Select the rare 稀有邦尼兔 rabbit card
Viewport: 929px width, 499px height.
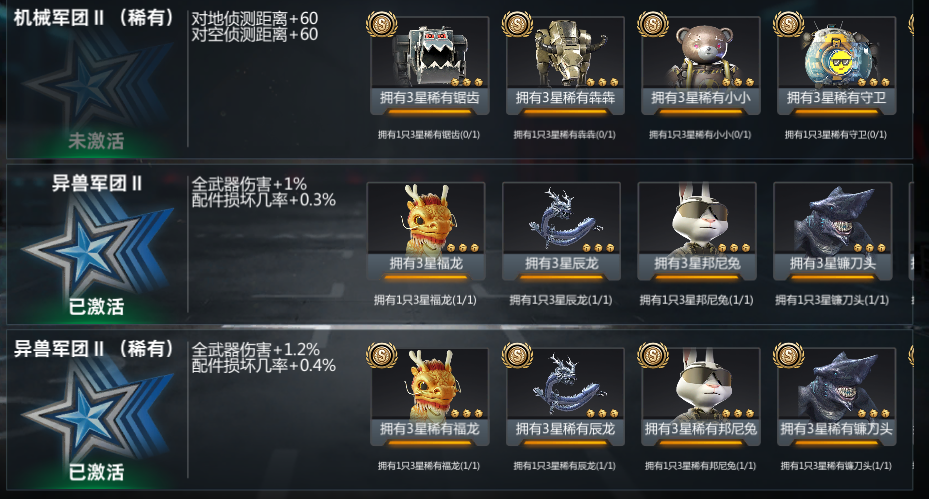click(701, 396)
